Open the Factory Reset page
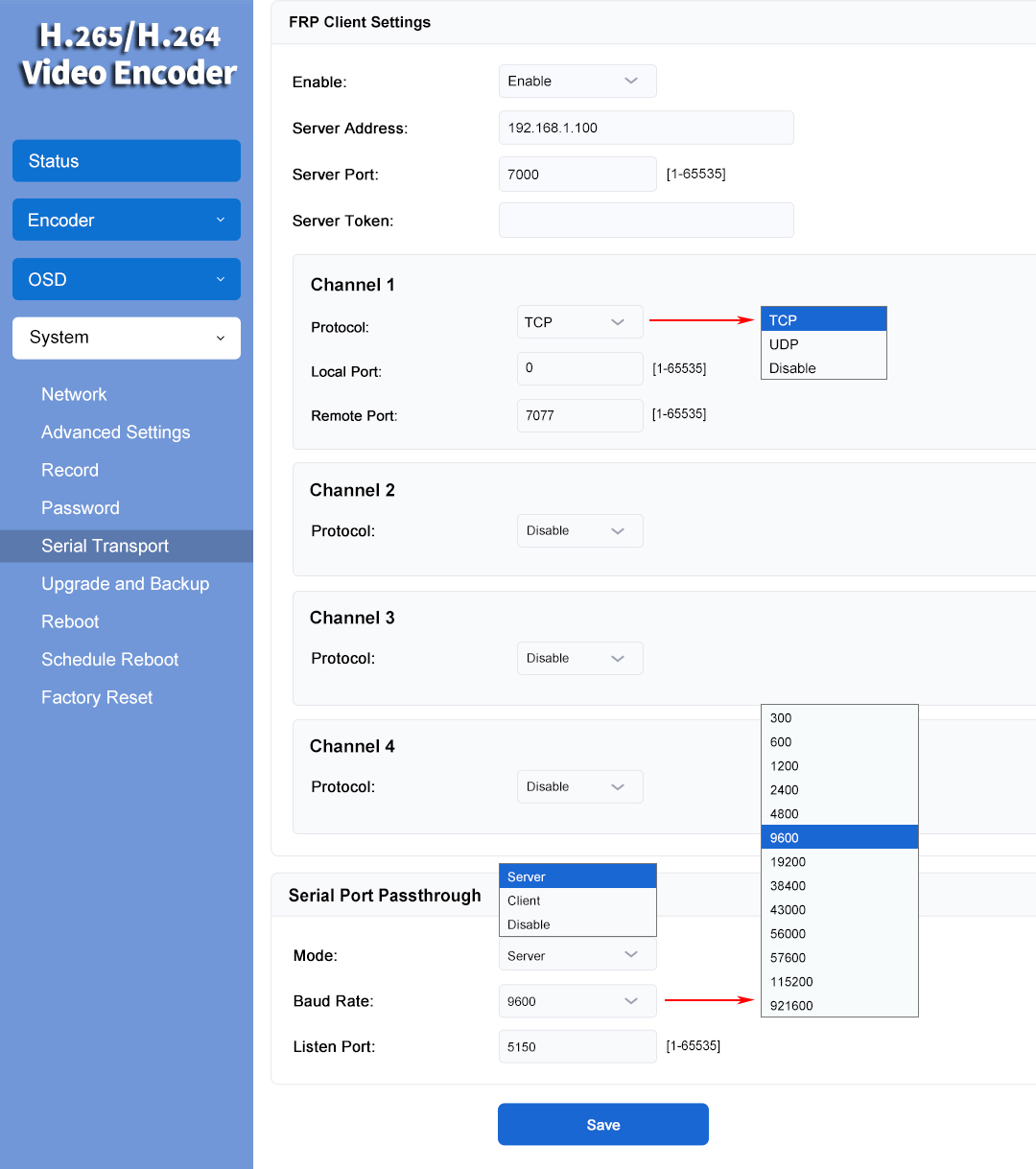 pos(97,697)
